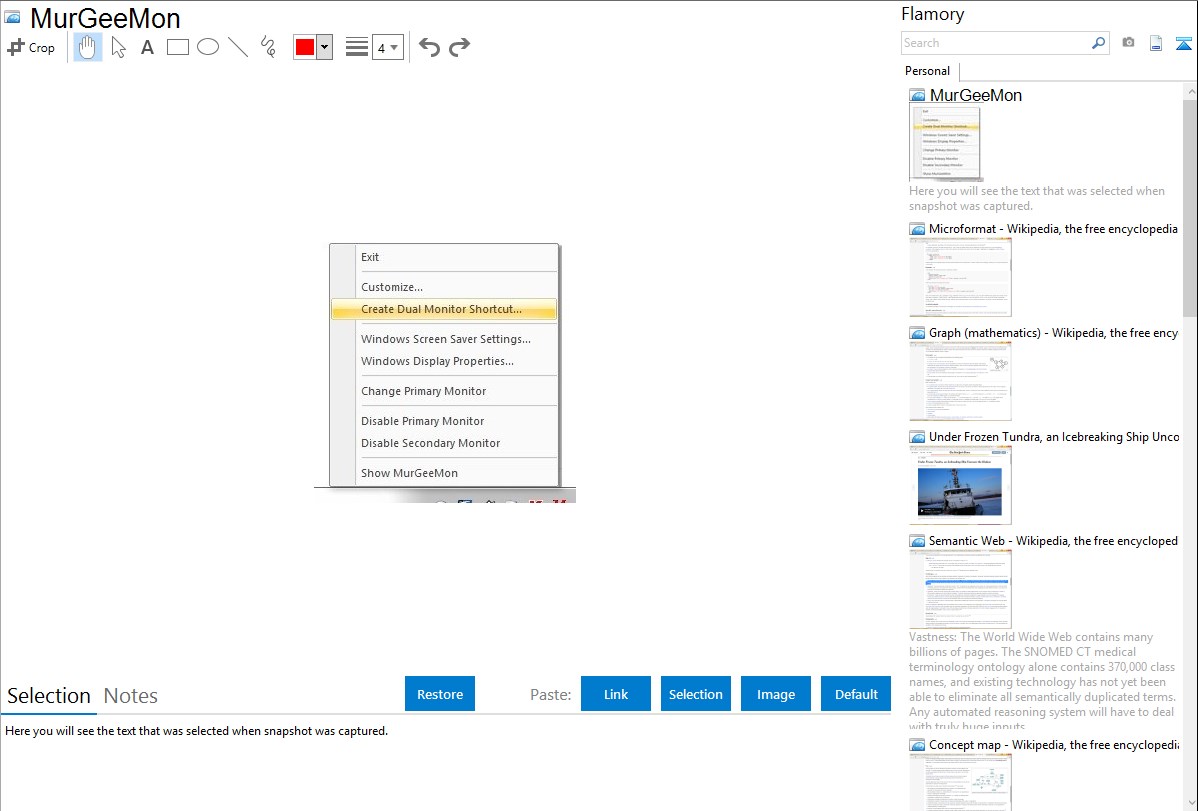The height and width of the screenshot is (811, 1198).
Task: Click inside the Flamory search field
Action: click(x=995, y=43)
